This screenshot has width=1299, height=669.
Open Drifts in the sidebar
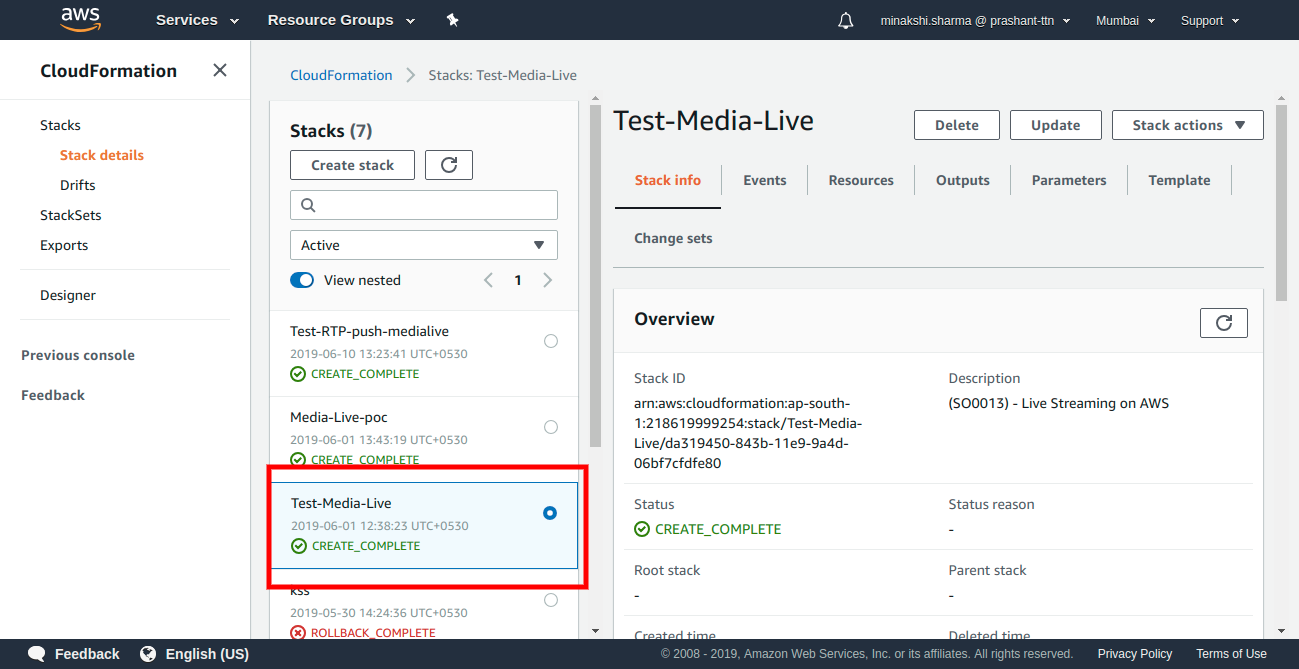pyautogui.click(x=78, y=185)
